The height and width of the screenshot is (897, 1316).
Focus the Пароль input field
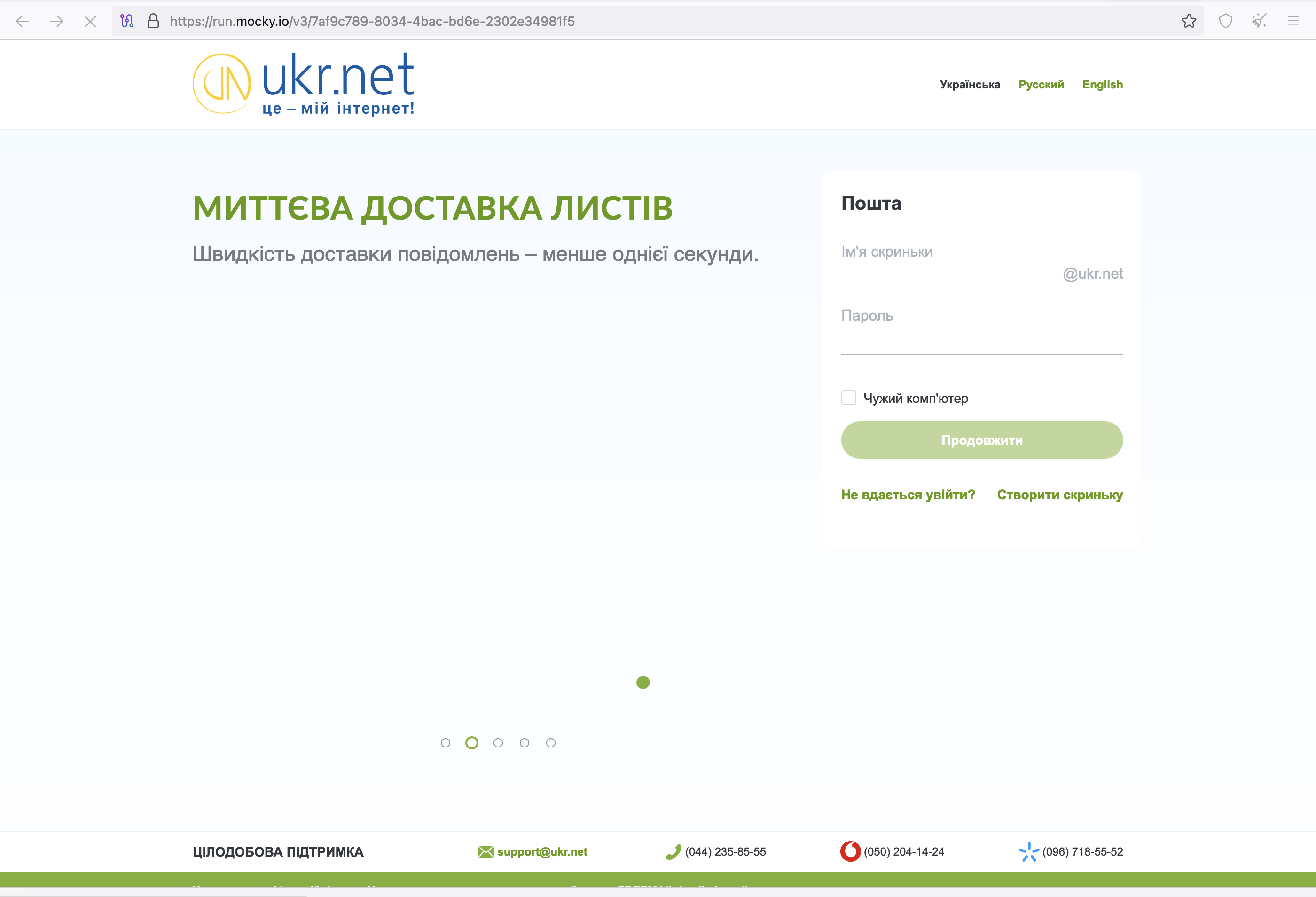click(981, 340)
